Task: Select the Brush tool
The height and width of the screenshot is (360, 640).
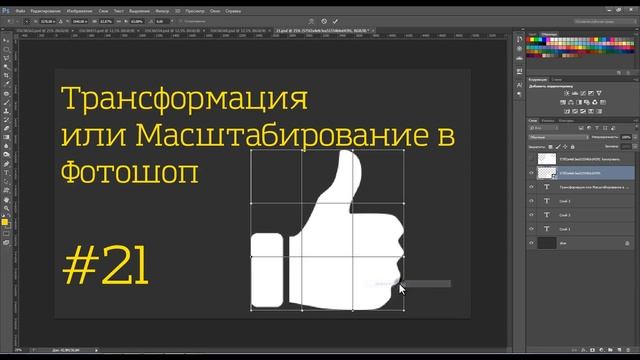Action: 6,102
